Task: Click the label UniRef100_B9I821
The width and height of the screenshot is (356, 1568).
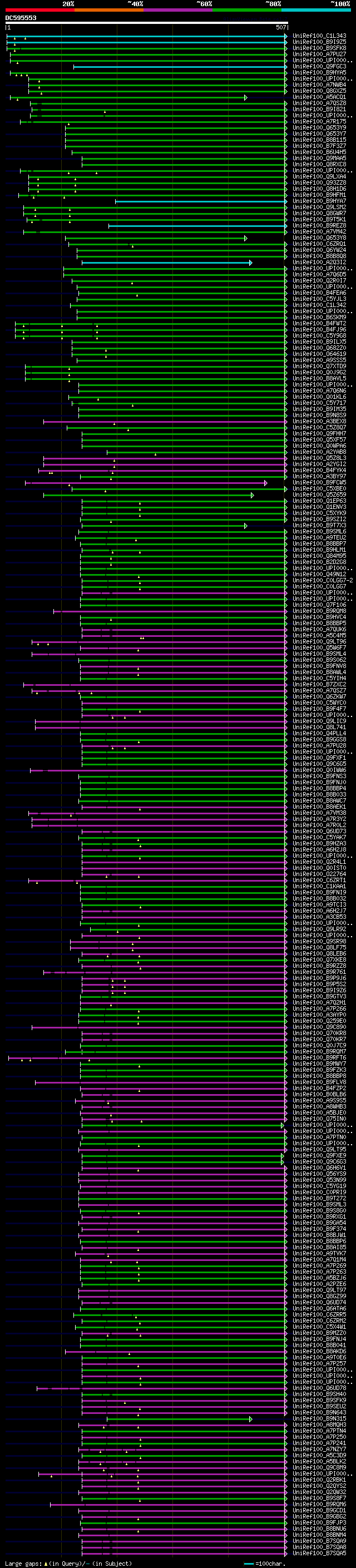Action: point(319,109)
